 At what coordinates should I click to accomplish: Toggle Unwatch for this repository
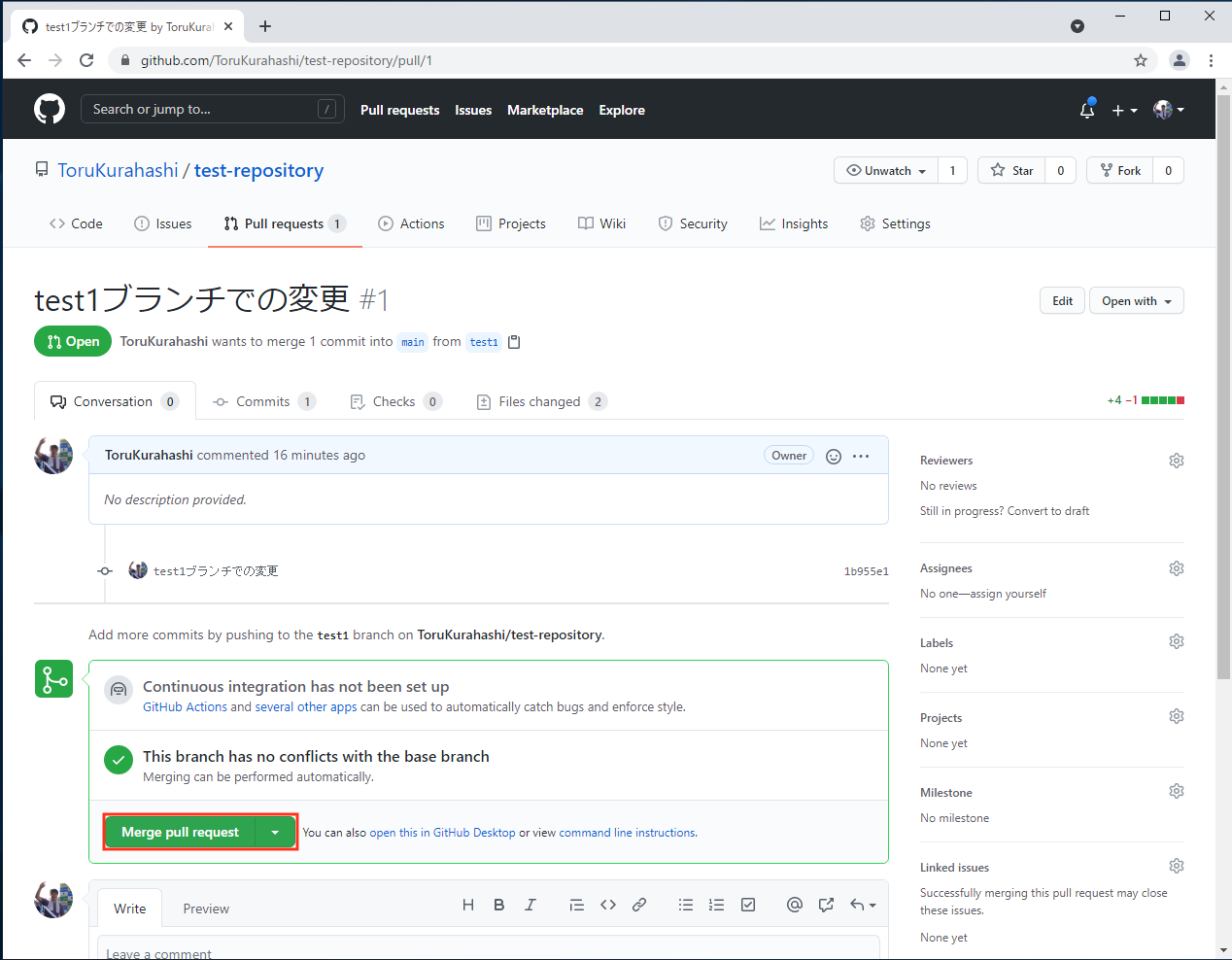886,170
